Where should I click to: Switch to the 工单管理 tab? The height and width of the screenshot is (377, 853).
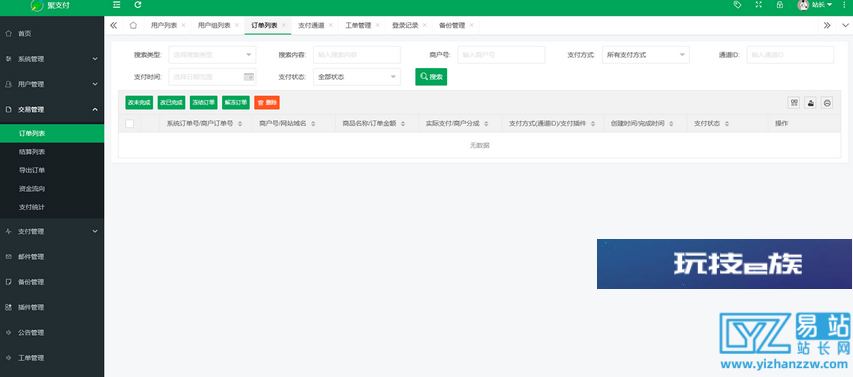click(358, 26)
